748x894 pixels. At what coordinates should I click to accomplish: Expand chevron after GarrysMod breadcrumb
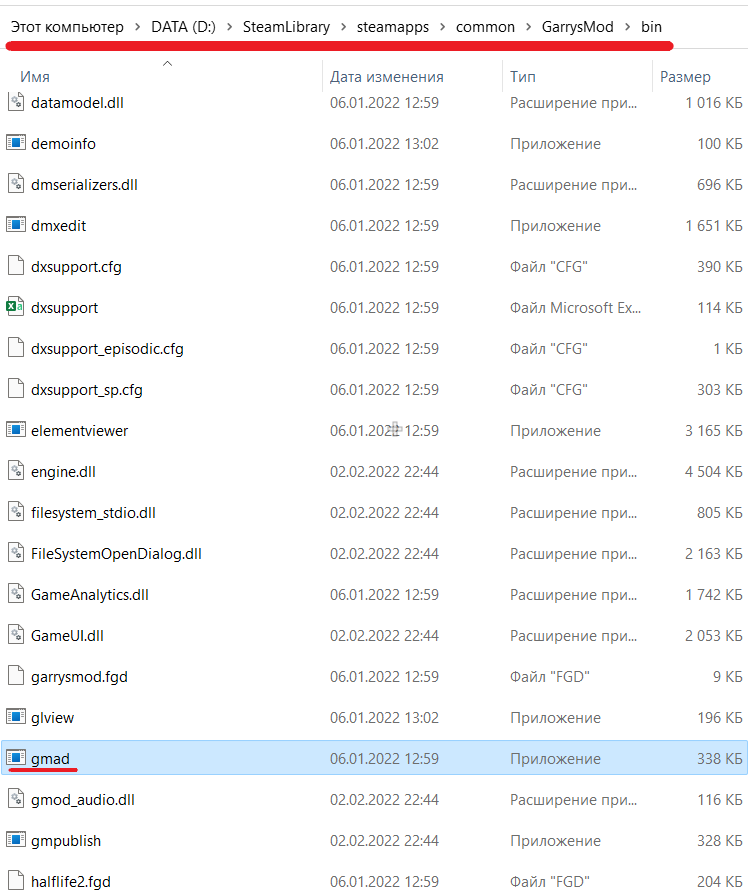627,27
